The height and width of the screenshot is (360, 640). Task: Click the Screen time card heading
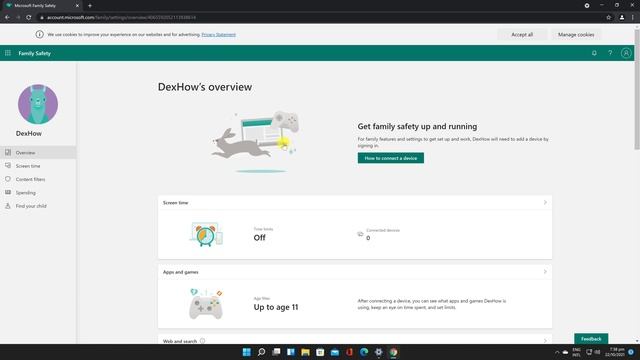click(x=176, y=202)
